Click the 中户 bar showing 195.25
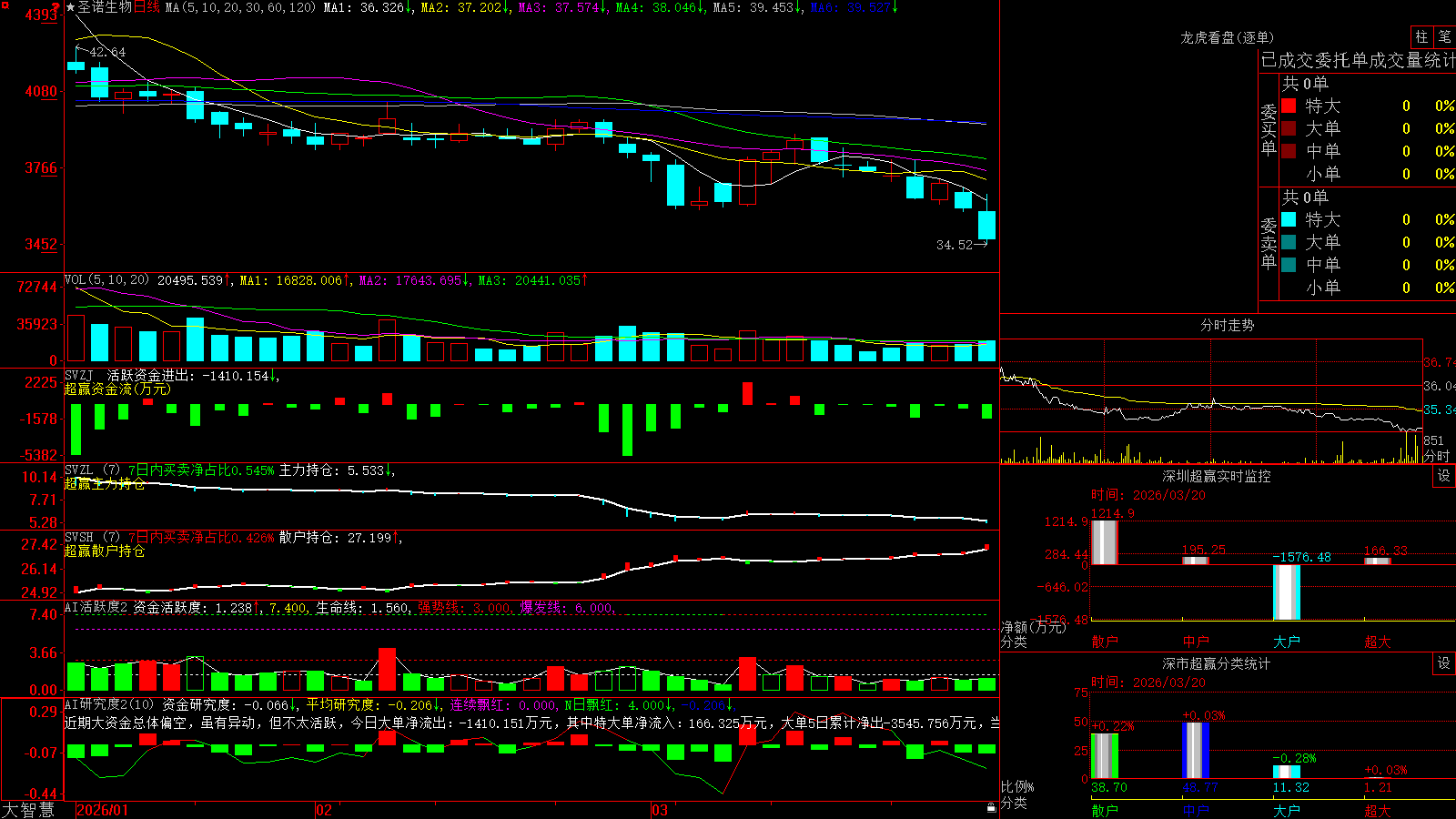Image resolution: width=1456 pixels, height=819 pixels. click(1196, 561)
